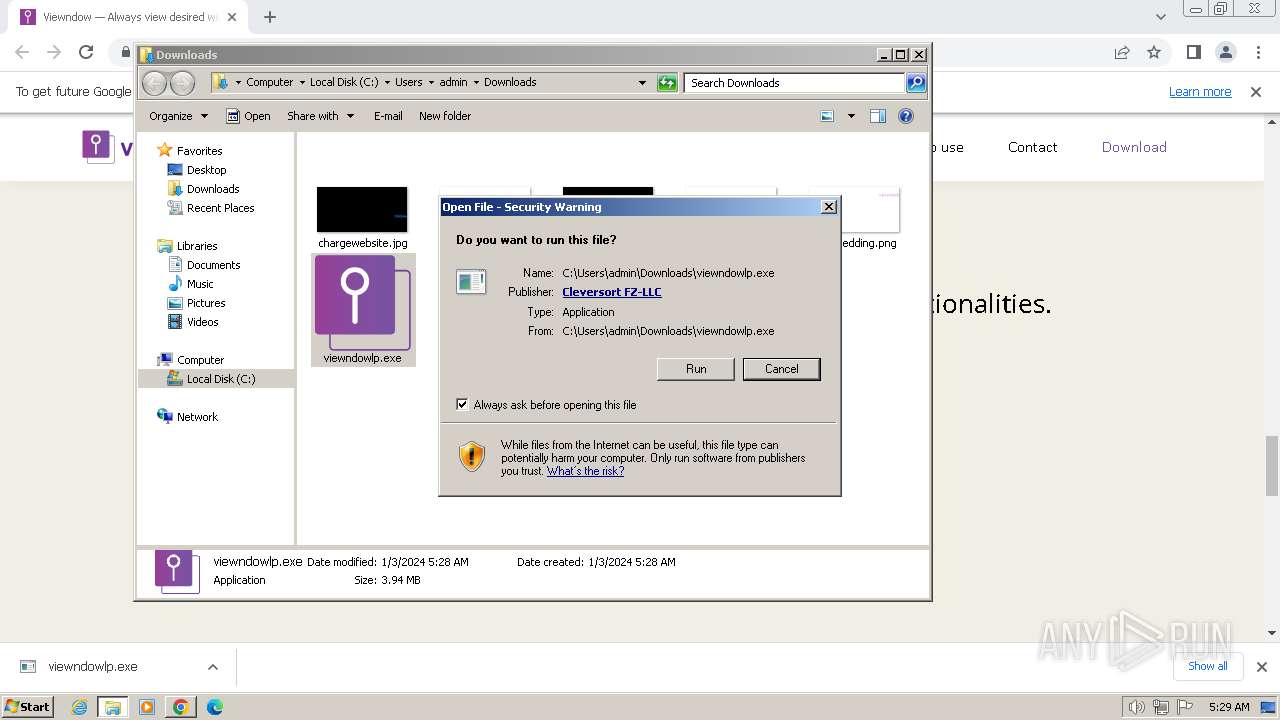The image size is (1280, 720).
Task: Select admin in the address breadcrumb
Action: 453,83
